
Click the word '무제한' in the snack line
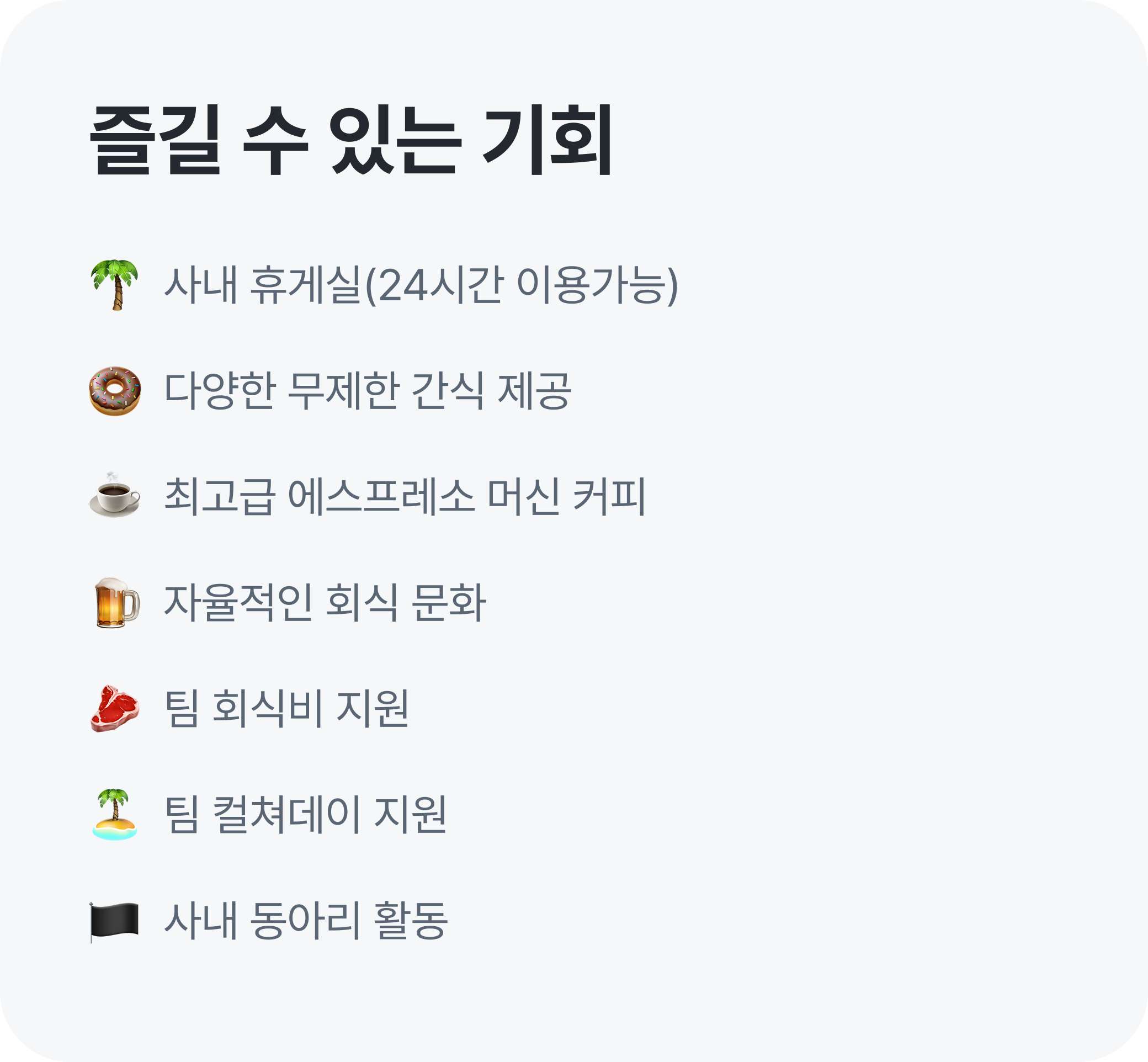click(x=343, y=391)
